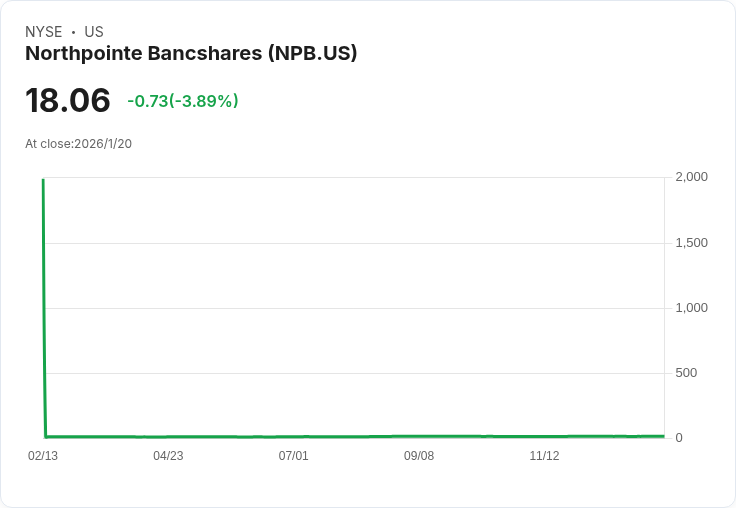Click the 0 y-axis value
The width and height of the screenshot is (736, 508).
point(679,438)
